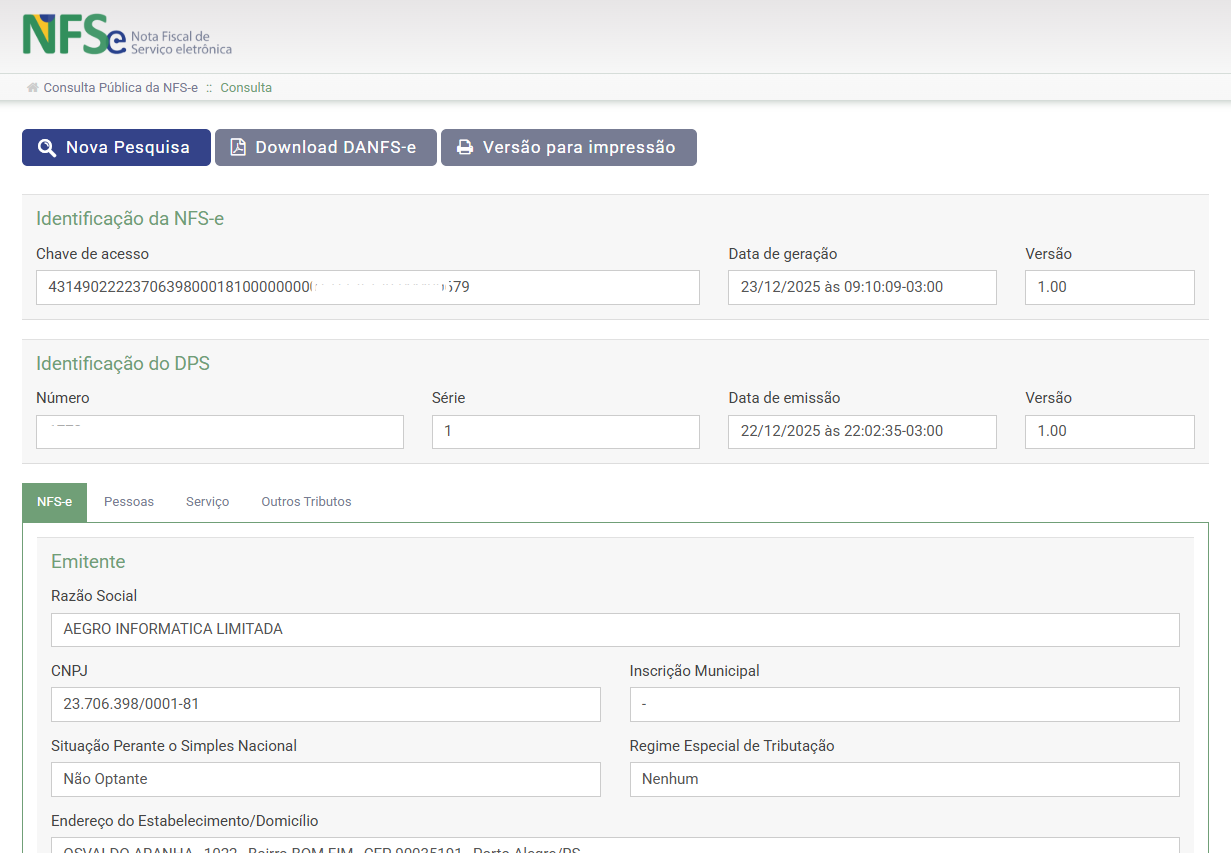
Task: Select the DPS Série field
Action: [x=565, y=432]
